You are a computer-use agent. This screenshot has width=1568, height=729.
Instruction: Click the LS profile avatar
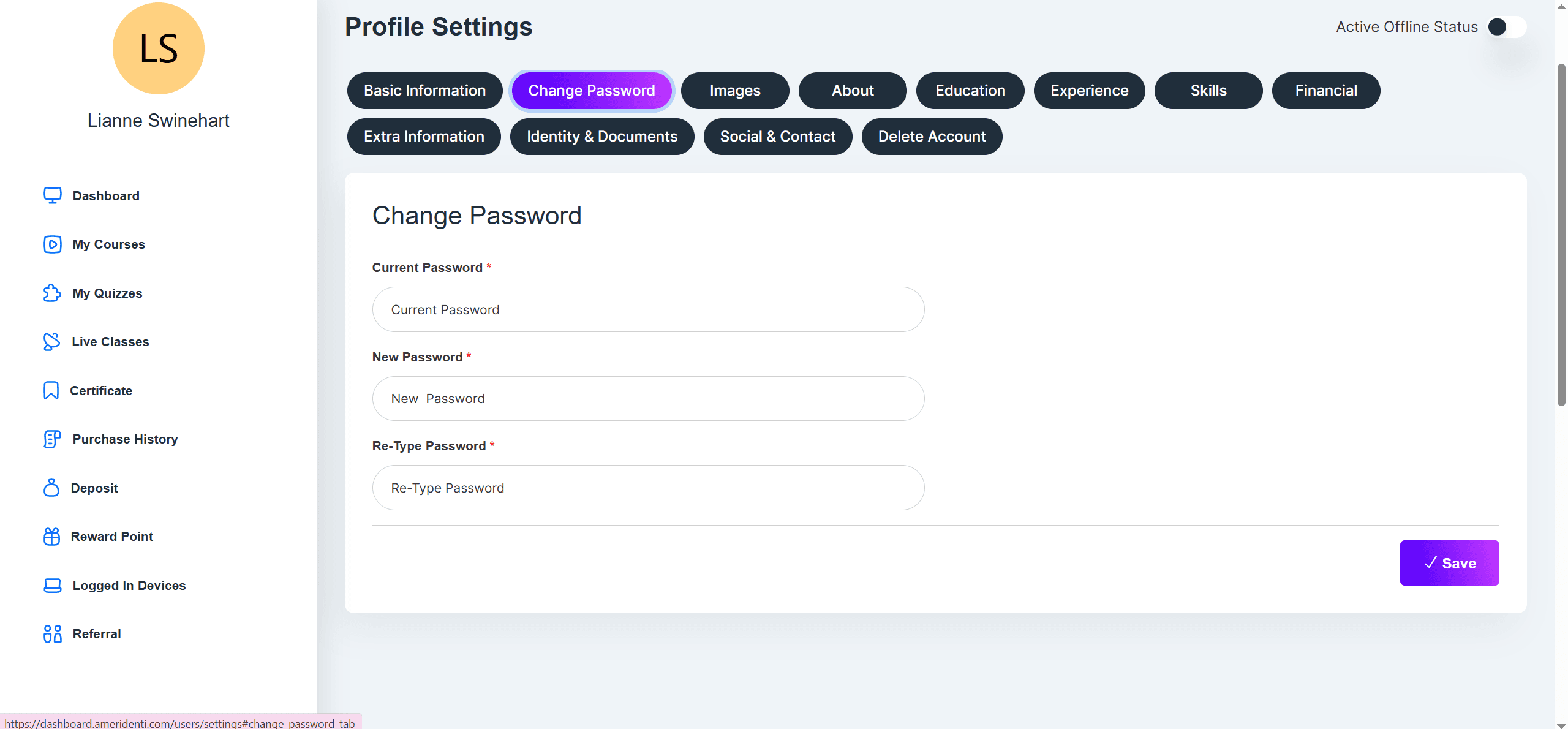coord(159,48)
